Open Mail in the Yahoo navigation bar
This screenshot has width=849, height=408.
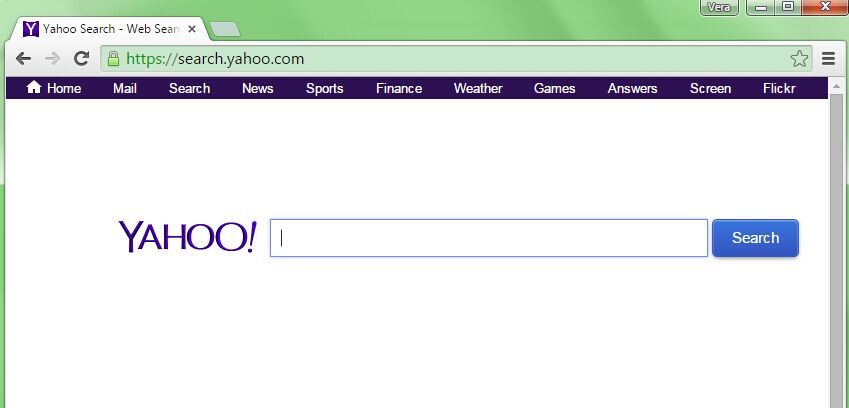click(x=125, y=88)
